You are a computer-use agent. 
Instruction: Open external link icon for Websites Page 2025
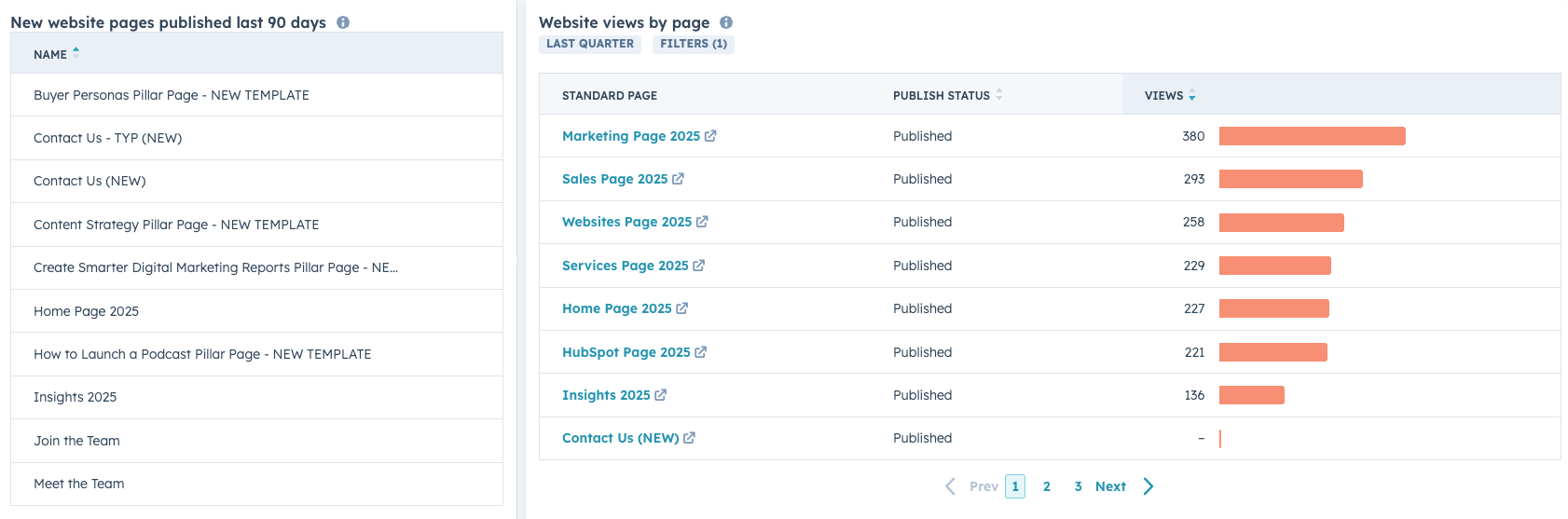click(702, 222)
